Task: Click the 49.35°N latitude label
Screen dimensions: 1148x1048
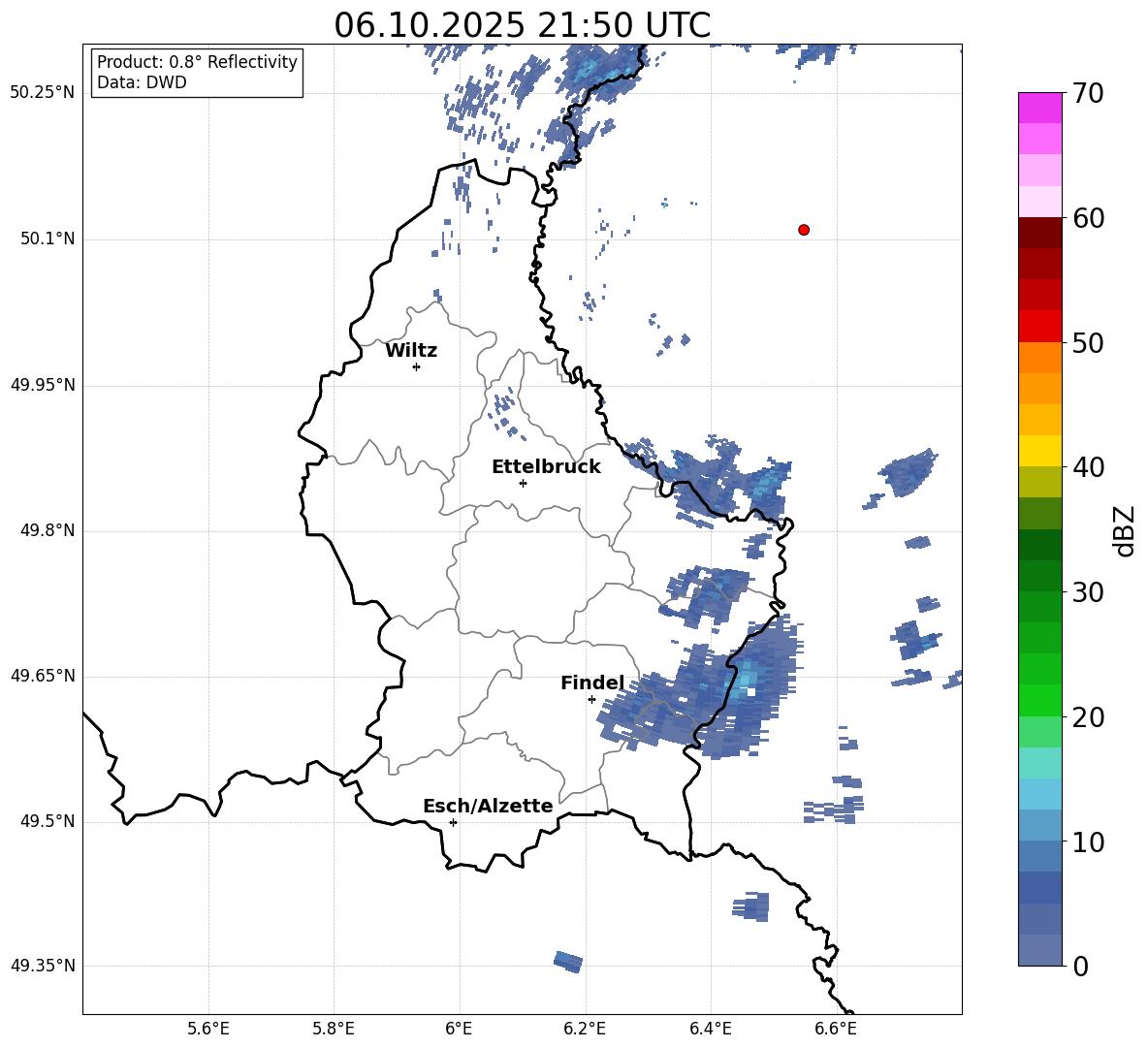Action: coord(43,966)
